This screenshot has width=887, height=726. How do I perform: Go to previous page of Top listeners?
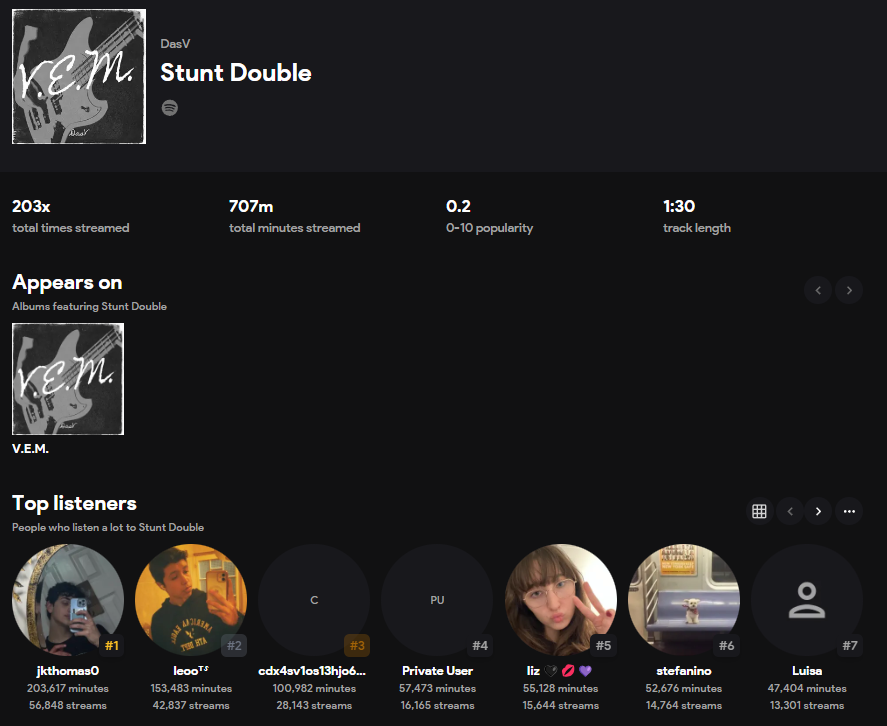coord(790,511)
